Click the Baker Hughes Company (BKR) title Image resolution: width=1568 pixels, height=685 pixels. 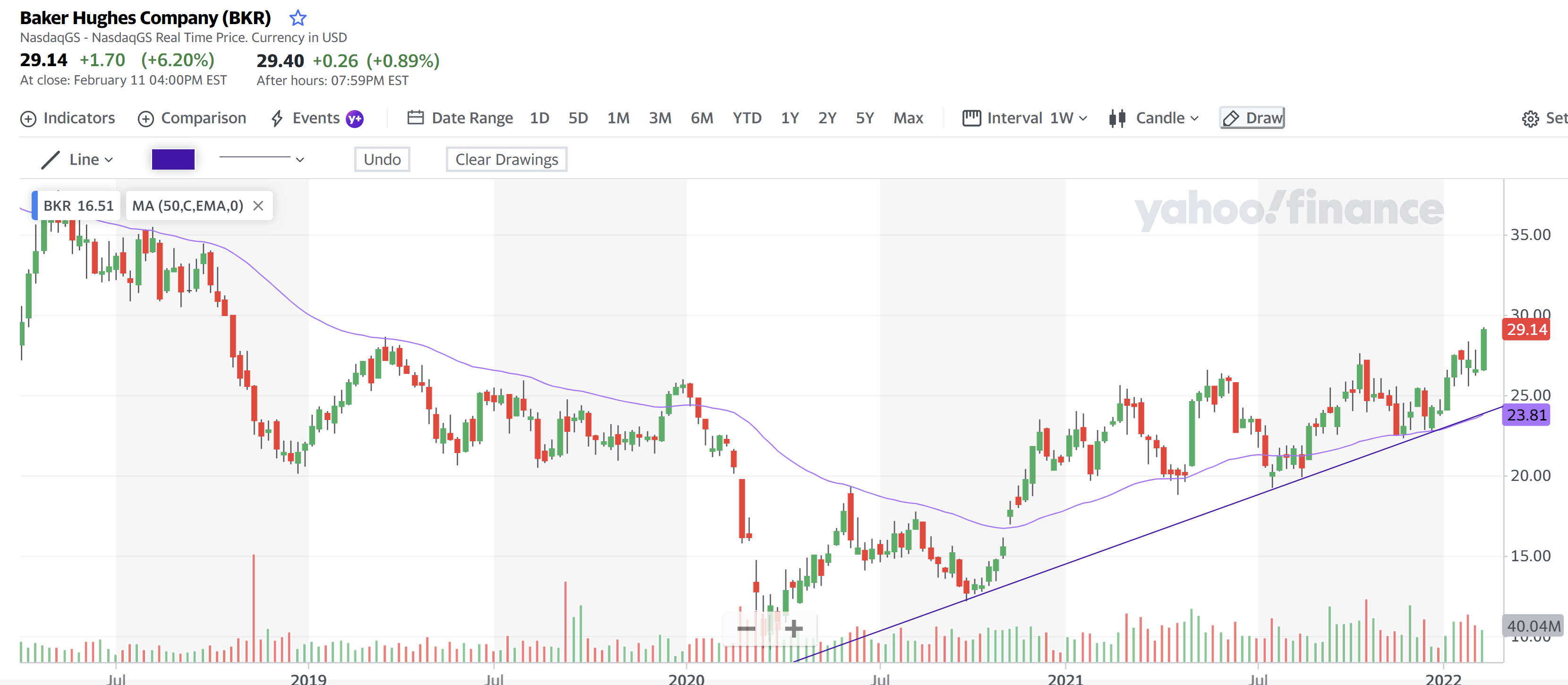(145, 17)
